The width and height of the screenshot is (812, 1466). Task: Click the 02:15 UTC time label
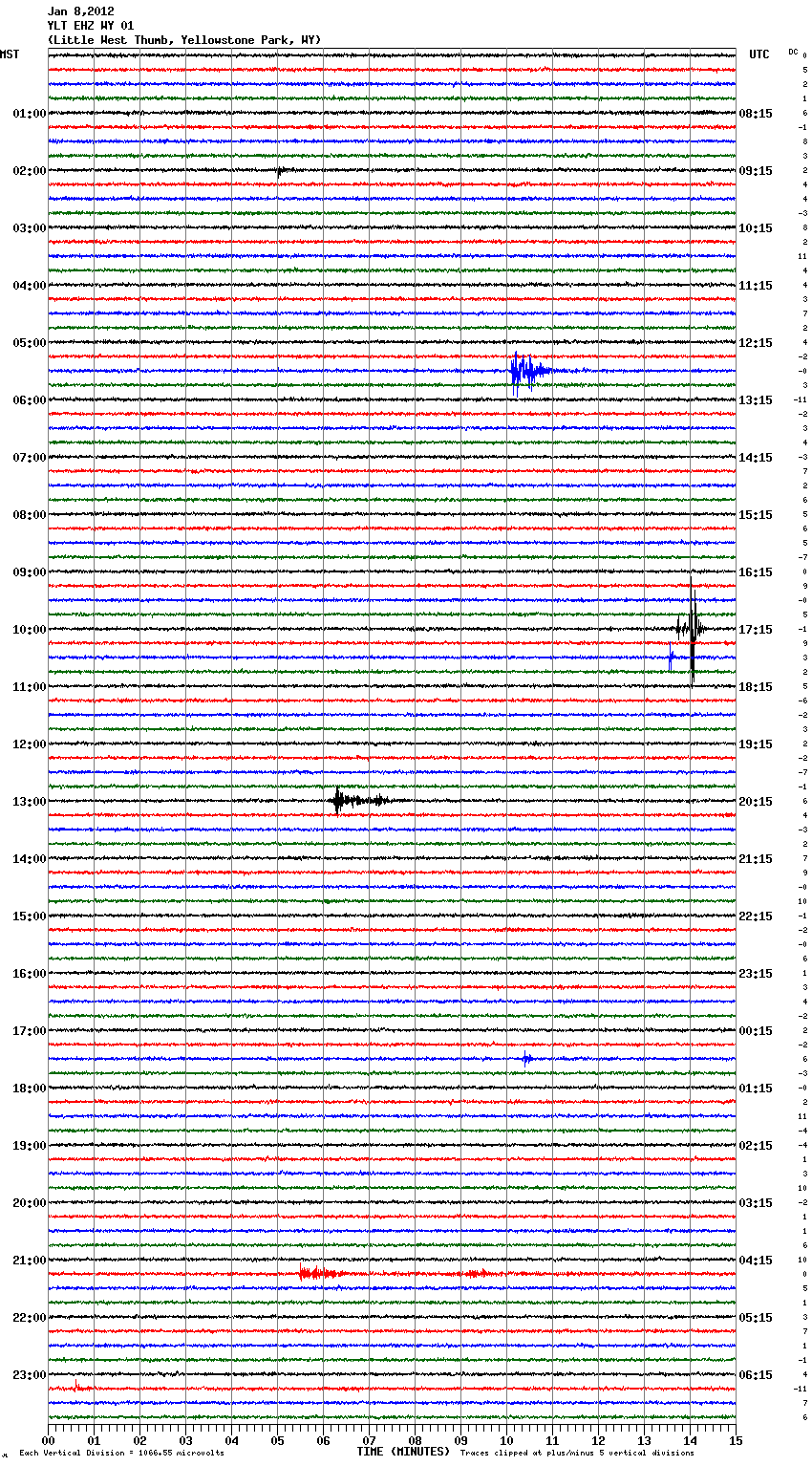point(756,1146)
